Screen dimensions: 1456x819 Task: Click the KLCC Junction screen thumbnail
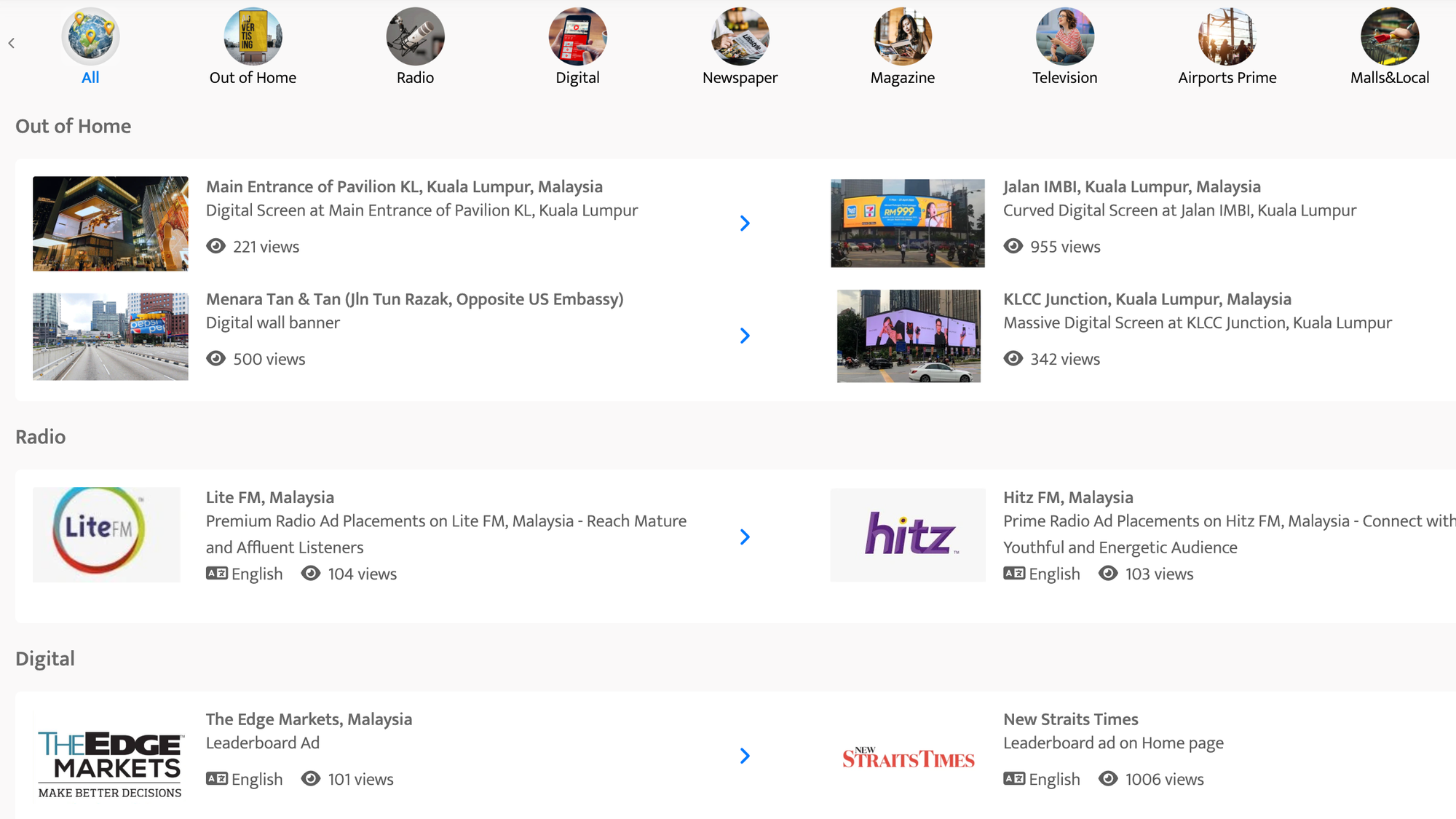909,336
